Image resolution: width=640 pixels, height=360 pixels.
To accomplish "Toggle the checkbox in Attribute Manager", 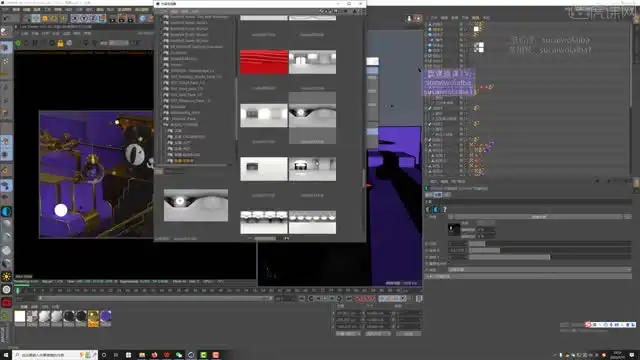I will pos(450,263).
